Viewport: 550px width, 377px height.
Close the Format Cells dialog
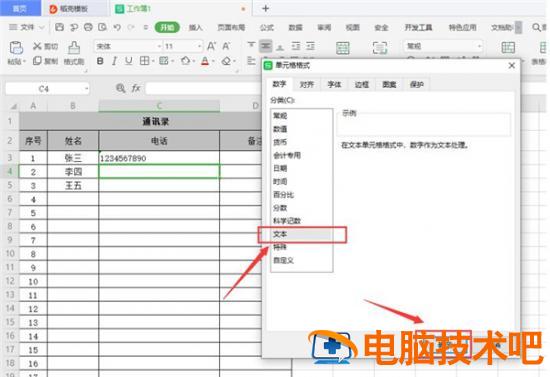(512, 66)
